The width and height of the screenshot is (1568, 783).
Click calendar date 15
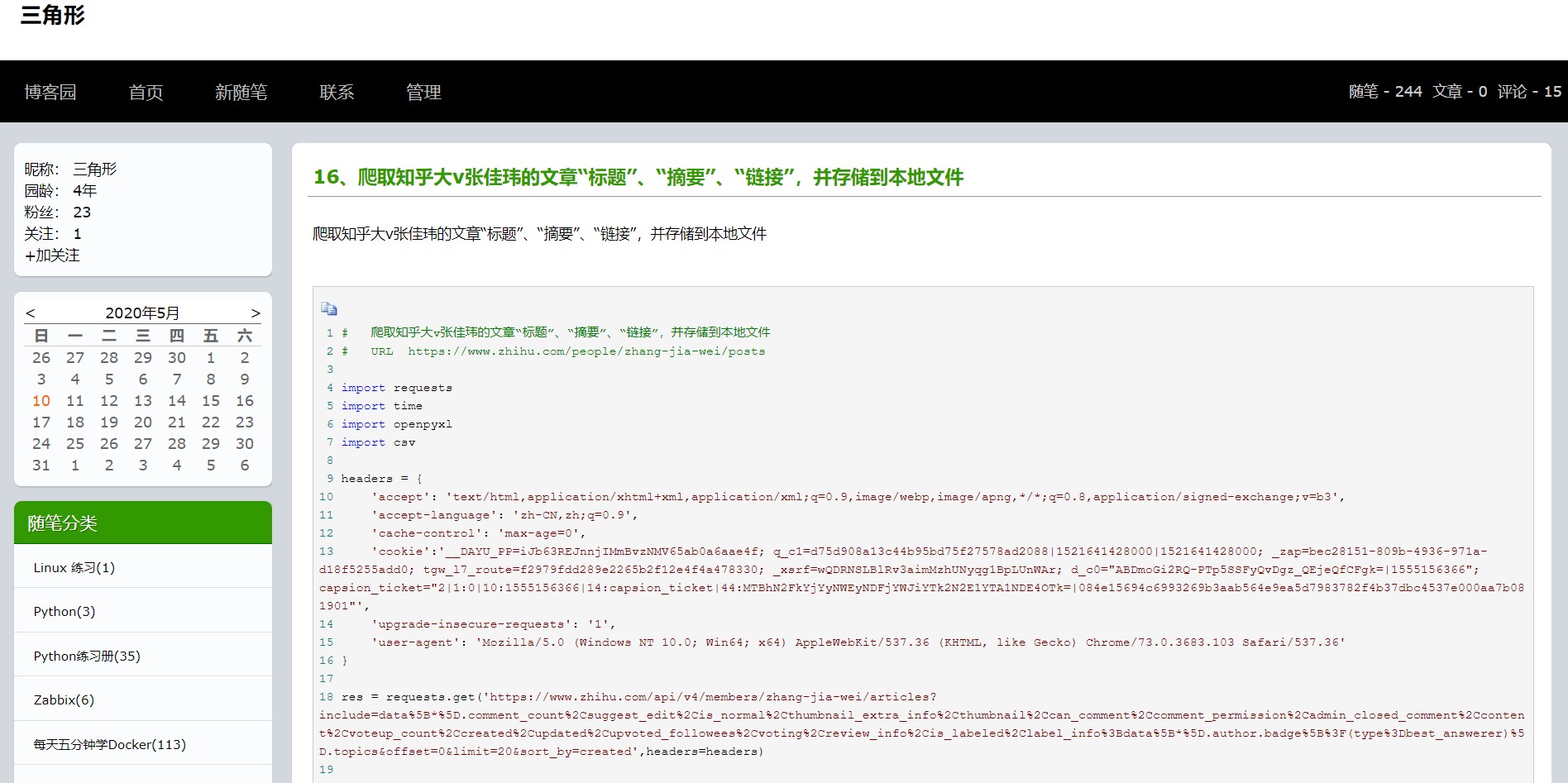[x=211, y=400]
